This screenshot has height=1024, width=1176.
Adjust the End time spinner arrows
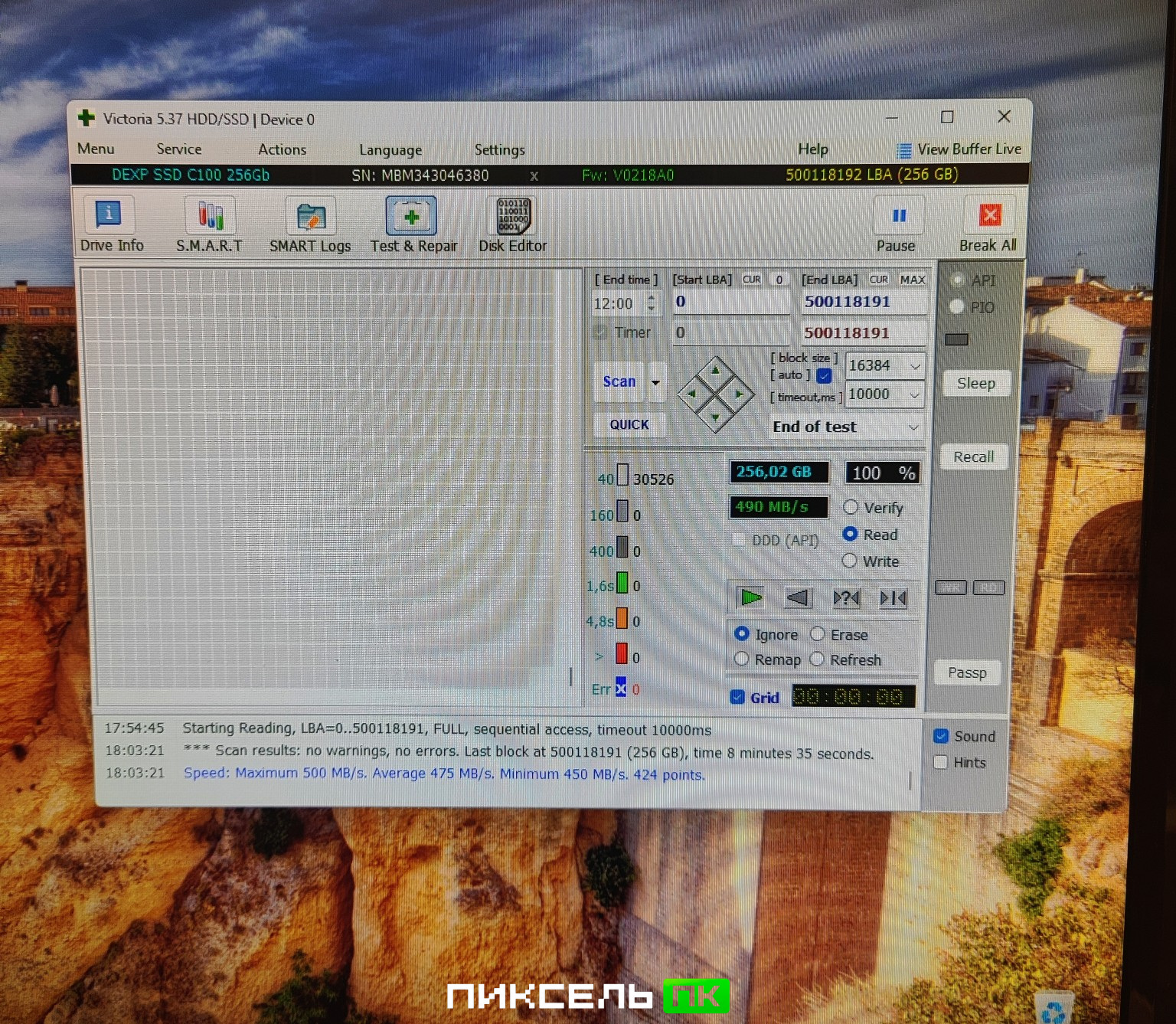[x=652, y=303]
